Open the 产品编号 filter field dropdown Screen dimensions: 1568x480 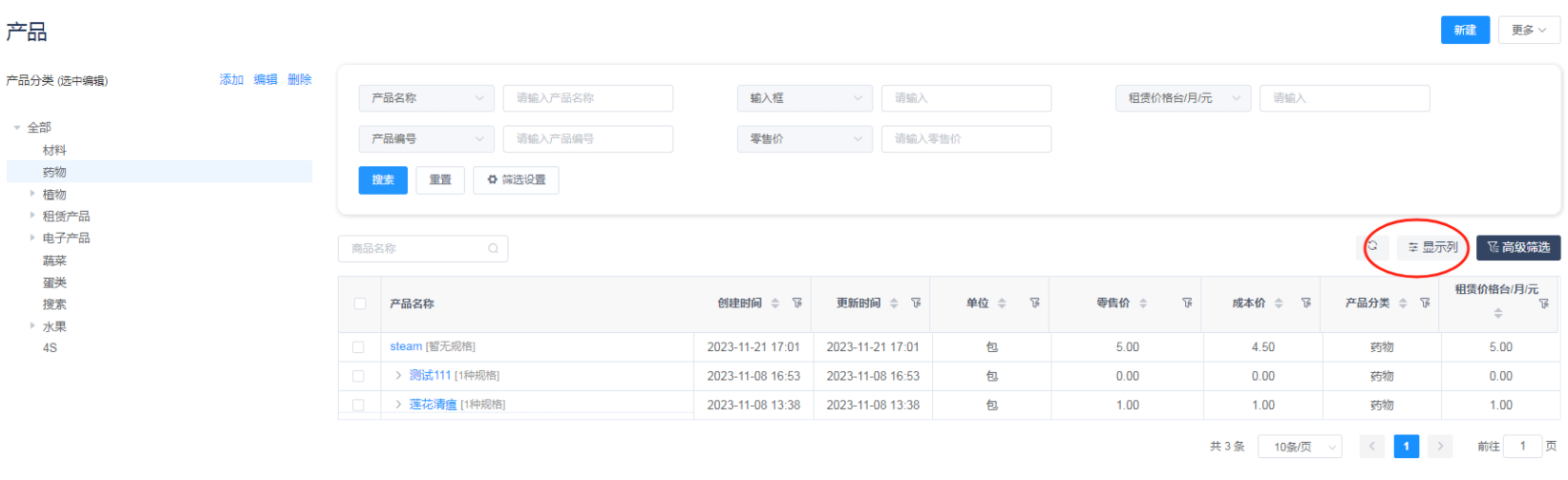coord(427,139)
